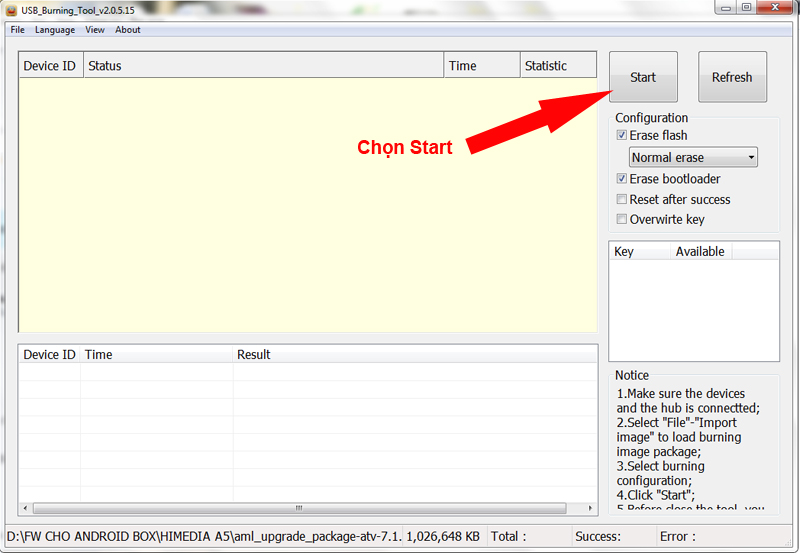Click the 1,026,648 KB size in status bar

pos(443,537)
